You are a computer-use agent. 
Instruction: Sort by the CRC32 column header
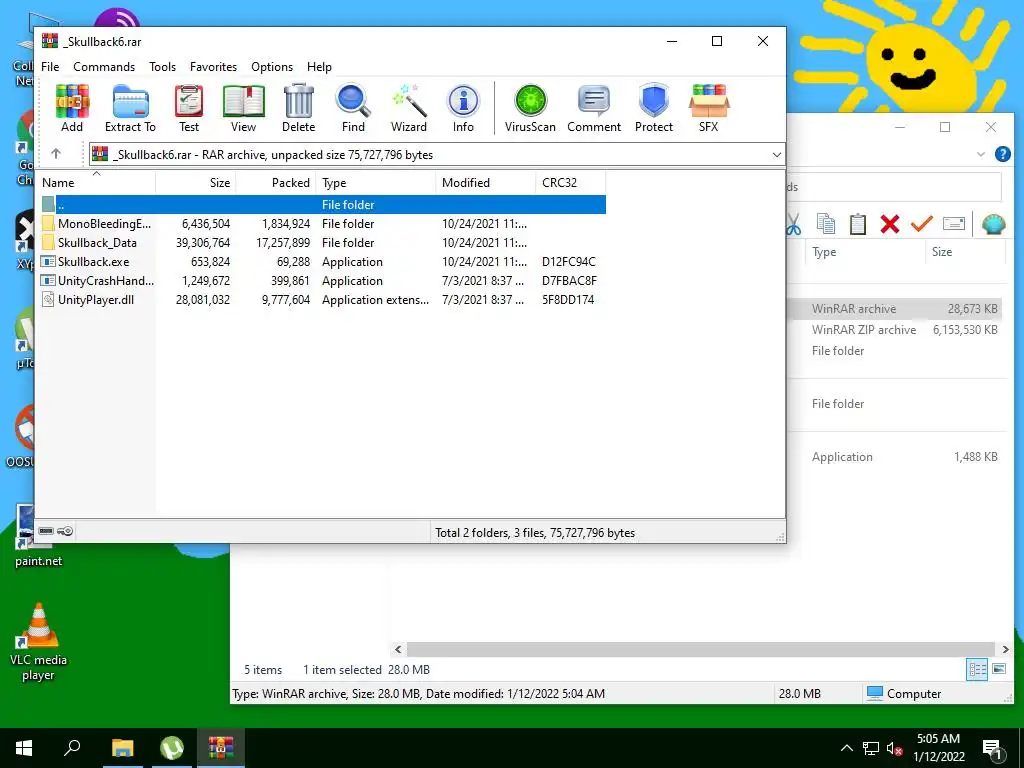571,183
